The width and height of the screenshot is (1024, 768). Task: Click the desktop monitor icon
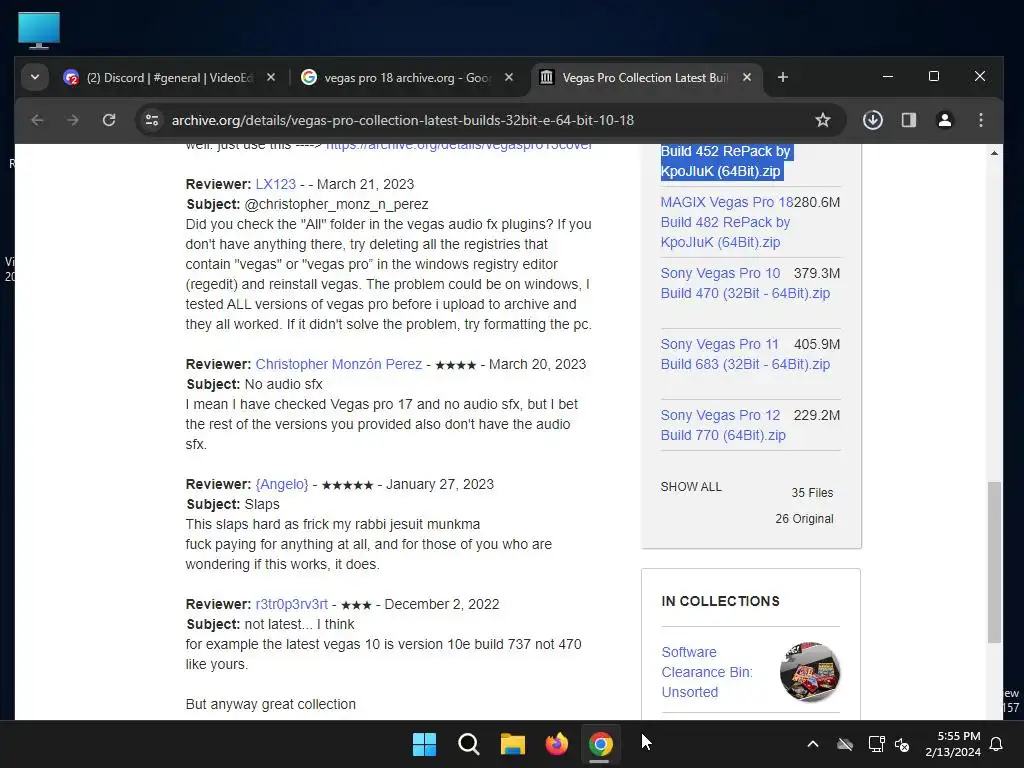click(39, 31)
